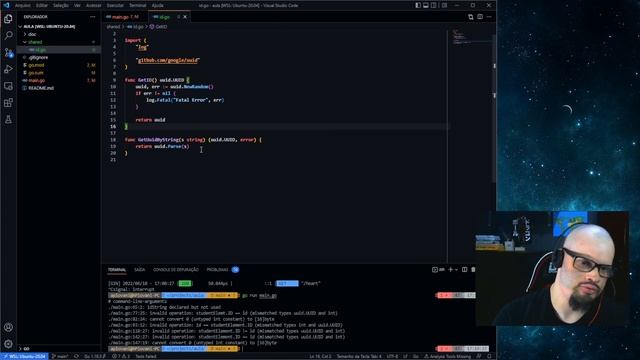The width and height of the screenshot is (640, 360).
Task: Open the Remote Explorer view
Action: coord(8,86)
